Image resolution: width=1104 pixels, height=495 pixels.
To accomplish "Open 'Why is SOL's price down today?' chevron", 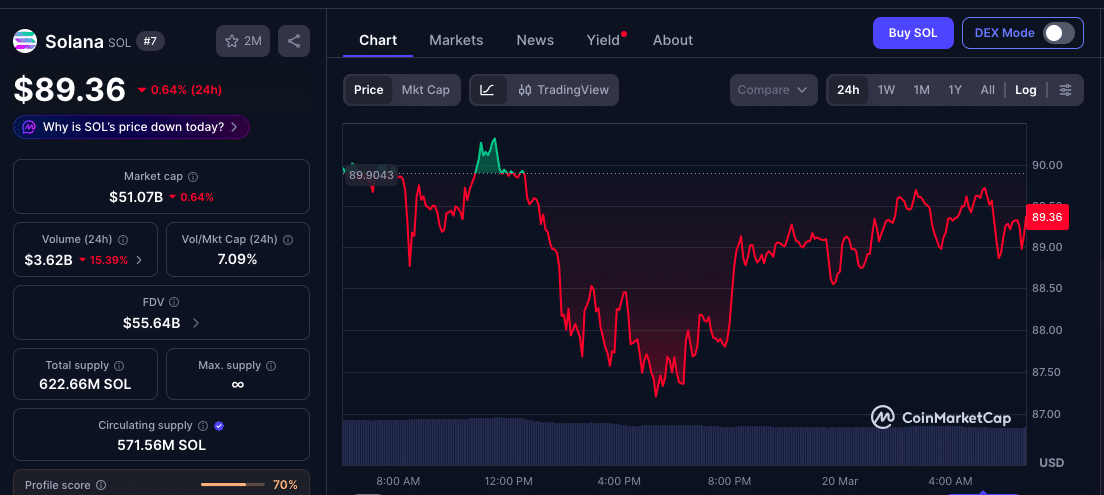I will (234, 127).
